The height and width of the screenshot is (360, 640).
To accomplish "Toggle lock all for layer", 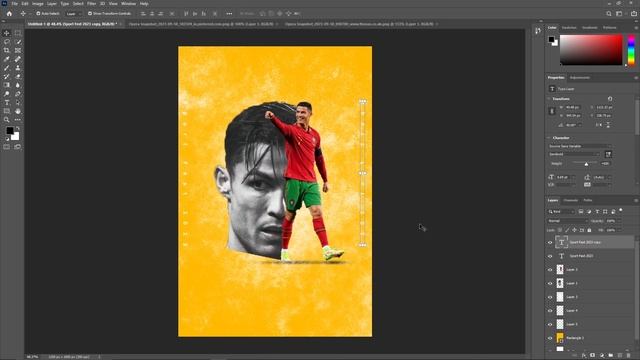I will [x=589, y=230].
